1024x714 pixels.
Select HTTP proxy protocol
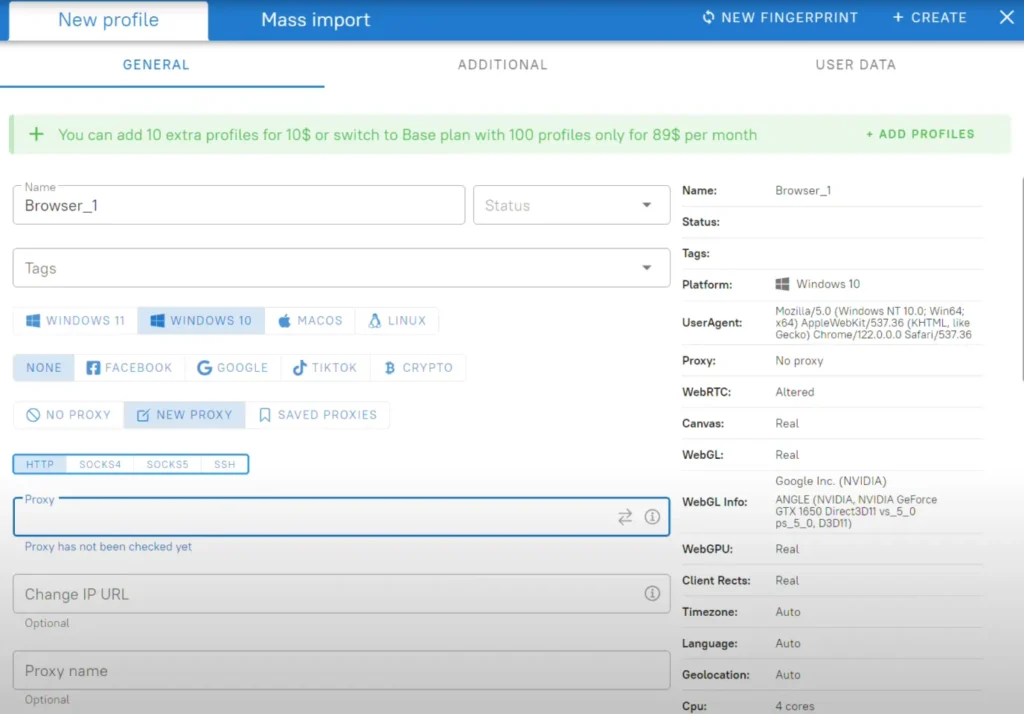tap(40, 464)
